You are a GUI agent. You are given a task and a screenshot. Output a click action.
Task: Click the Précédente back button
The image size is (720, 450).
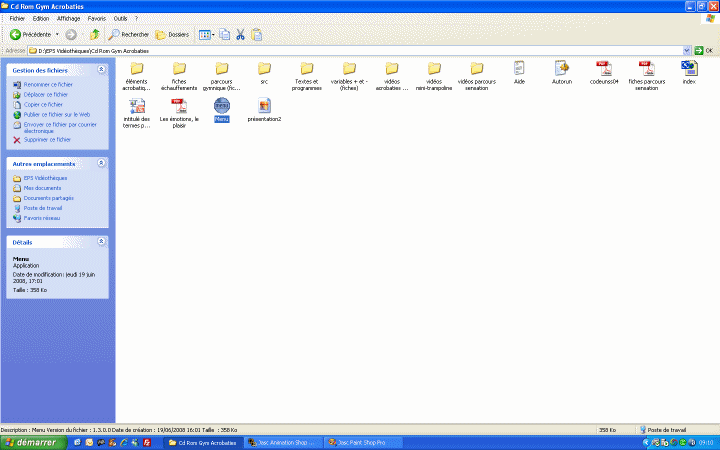[x=34, y=34]
